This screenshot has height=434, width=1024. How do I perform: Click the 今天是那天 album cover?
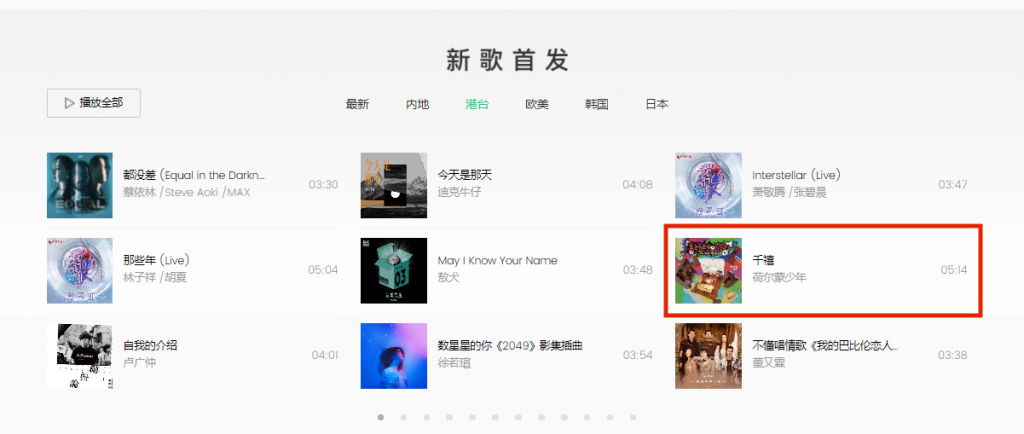[394, 185]
